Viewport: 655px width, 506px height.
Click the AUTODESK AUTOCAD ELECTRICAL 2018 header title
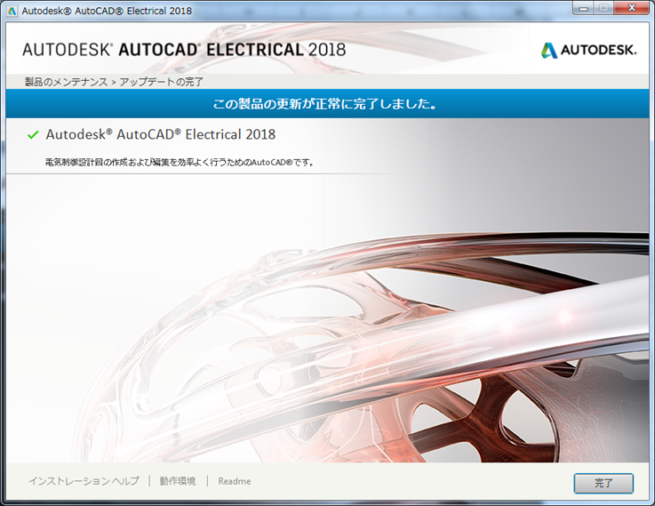tap(184, 50)
